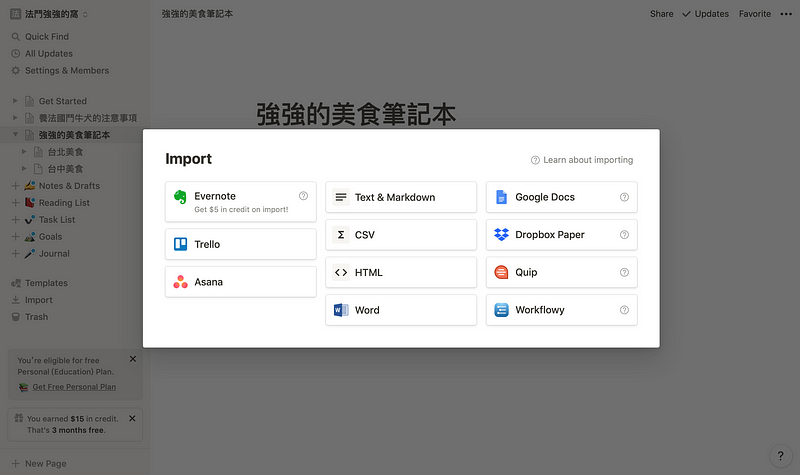Import from Workflowy

(561, 310)
